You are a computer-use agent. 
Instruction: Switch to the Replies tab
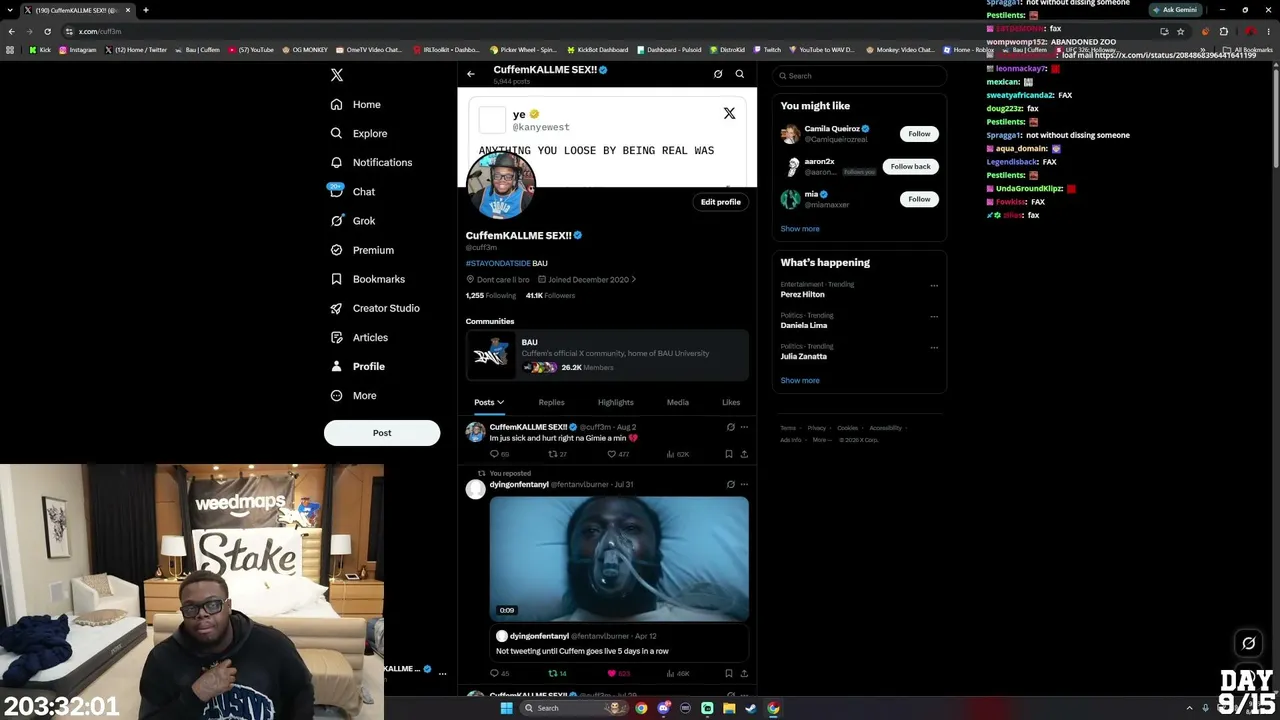point(551,402)
